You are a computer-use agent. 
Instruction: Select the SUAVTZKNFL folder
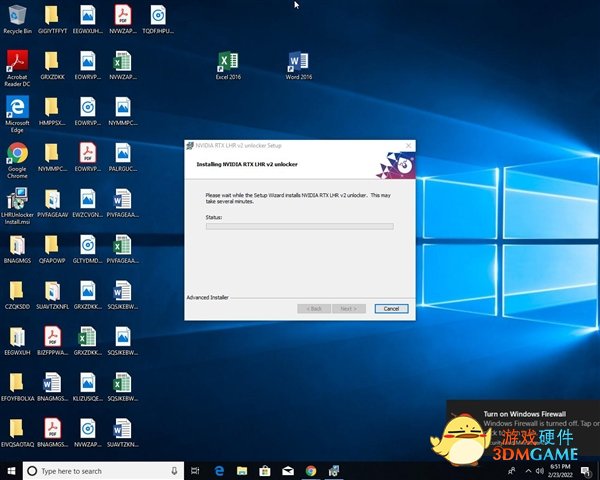(x=52, y=296)
